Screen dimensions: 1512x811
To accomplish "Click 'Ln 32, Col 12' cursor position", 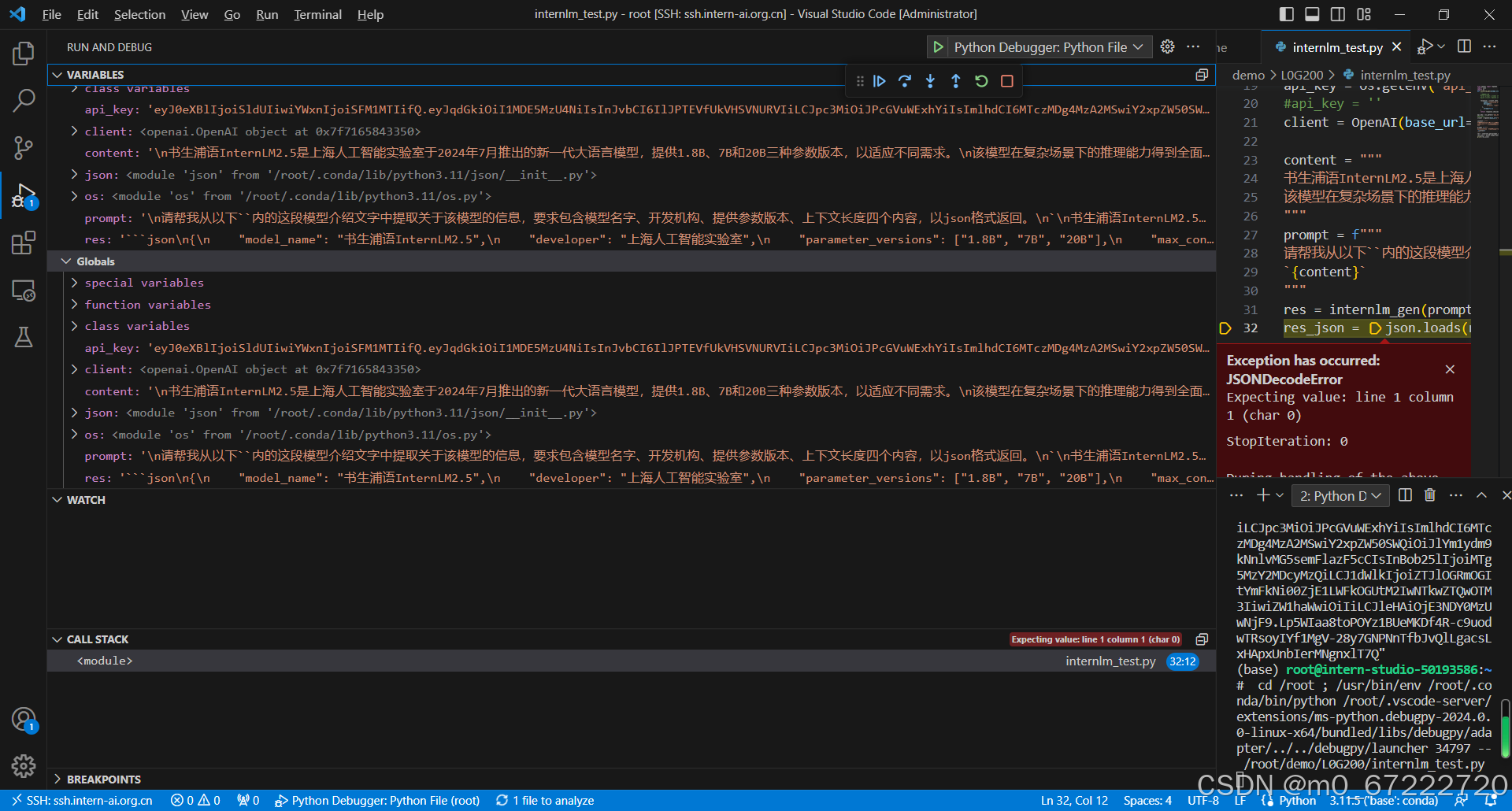I will click(x=1074, y=801).
